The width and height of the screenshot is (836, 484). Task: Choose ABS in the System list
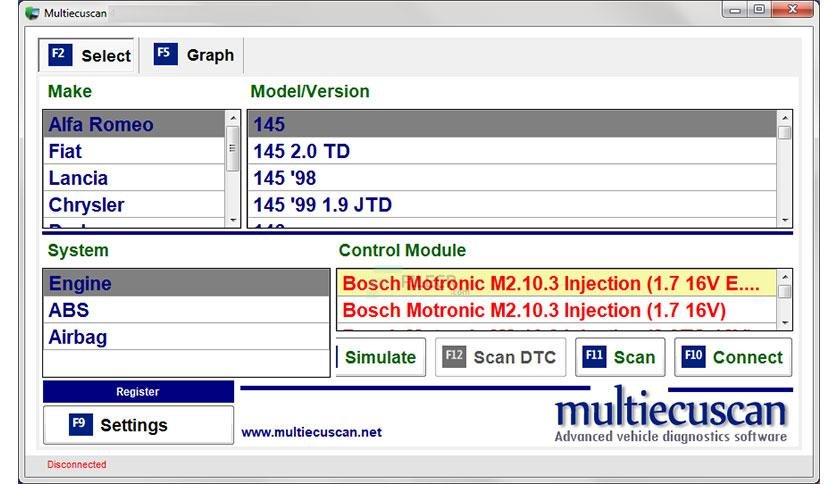pos(187,310)
